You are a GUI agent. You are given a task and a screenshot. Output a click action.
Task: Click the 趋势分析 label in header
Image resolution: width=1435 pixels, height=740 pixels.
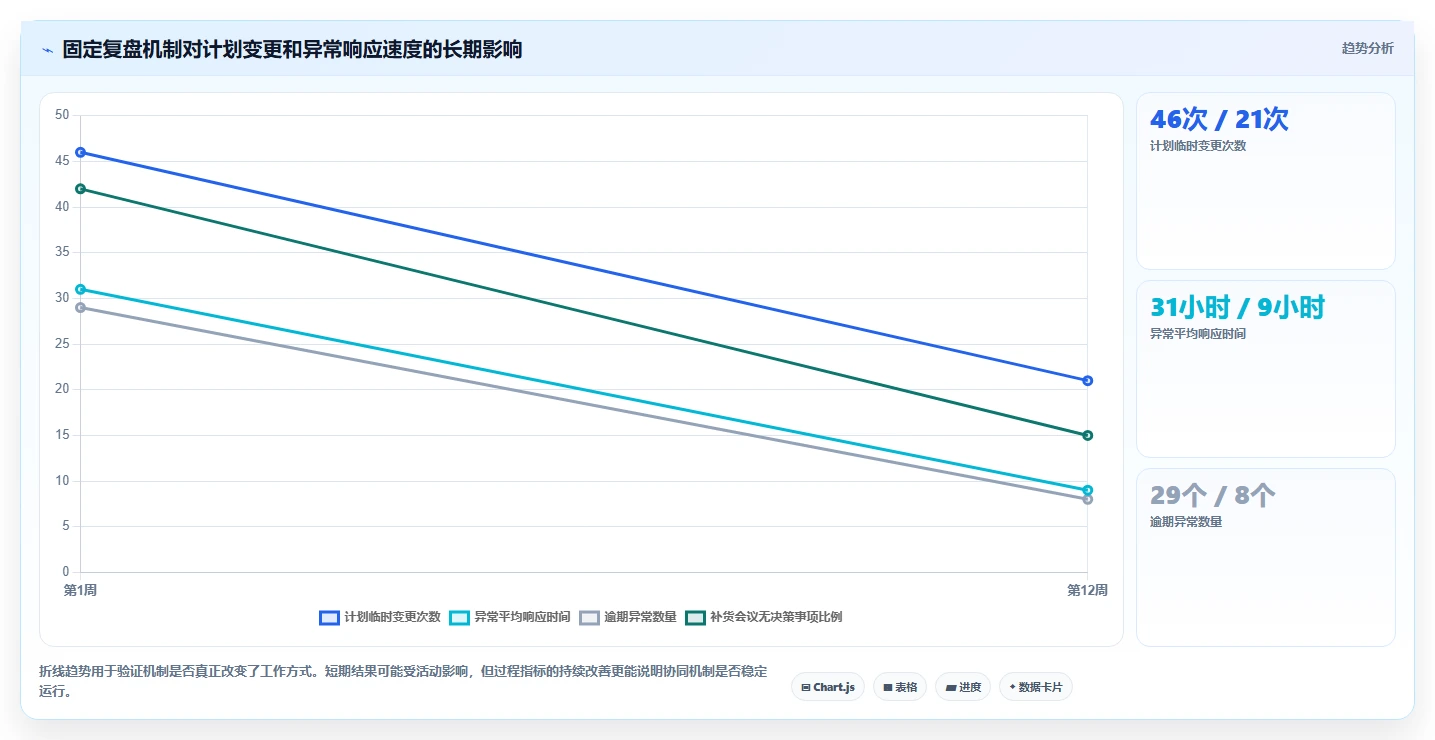pos(1367,48)
